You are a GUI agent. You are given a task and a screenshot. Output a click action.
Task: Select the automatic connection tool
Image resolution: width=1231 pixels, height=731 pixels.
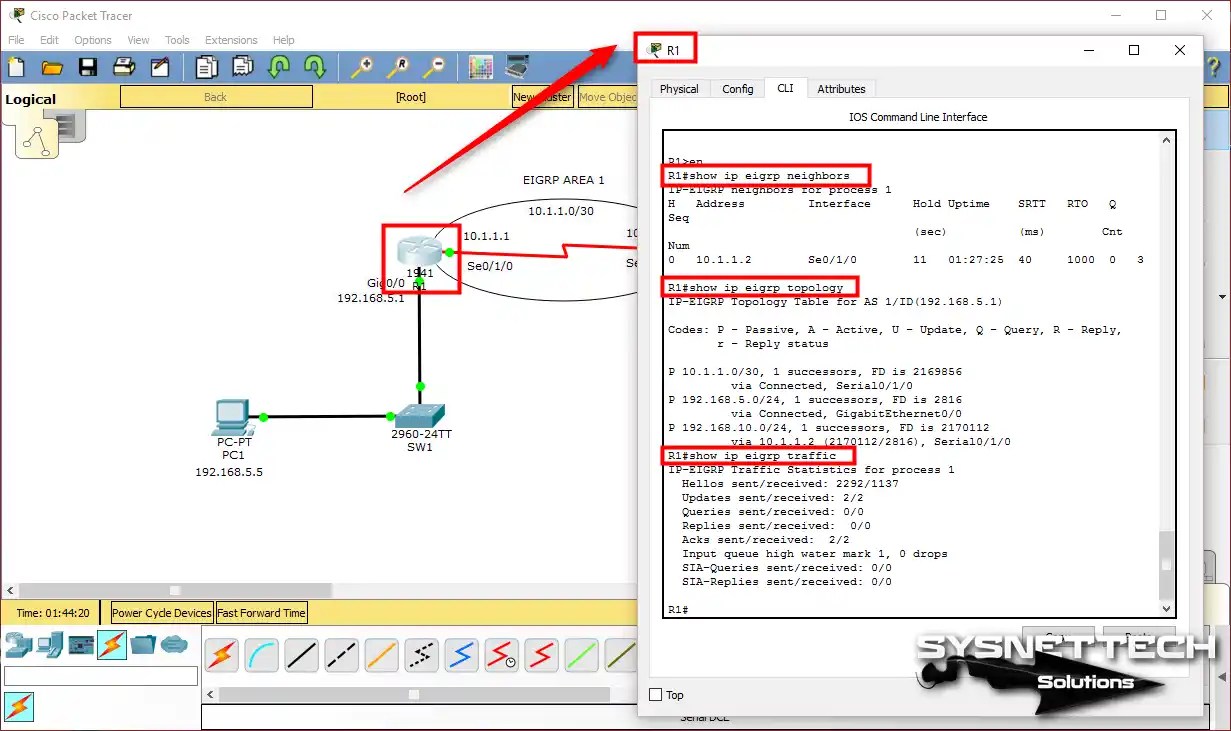coord(221,655)
